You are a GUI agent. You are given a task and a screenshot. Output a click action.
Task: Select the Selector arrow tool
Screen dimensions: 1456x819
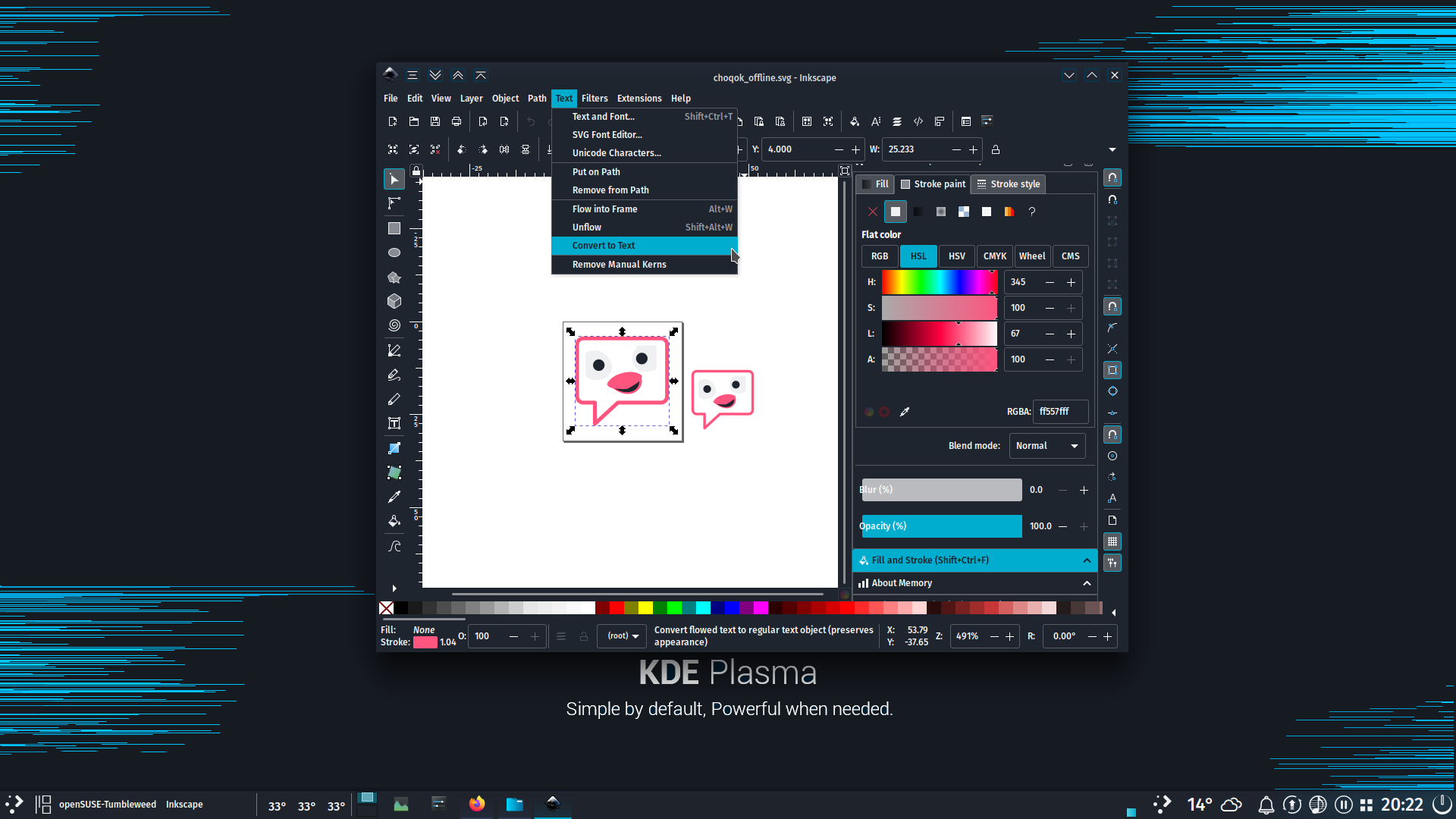click(394, 179)
